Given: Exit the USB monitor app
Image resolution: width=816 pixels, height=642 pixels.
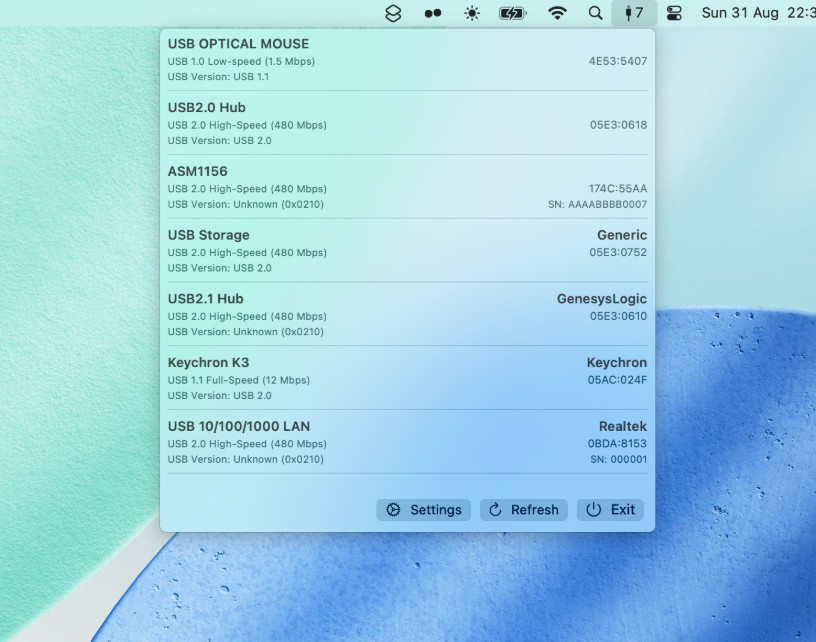Looking at the screenshot, I should pyautogui.click(x=610, y=510).
